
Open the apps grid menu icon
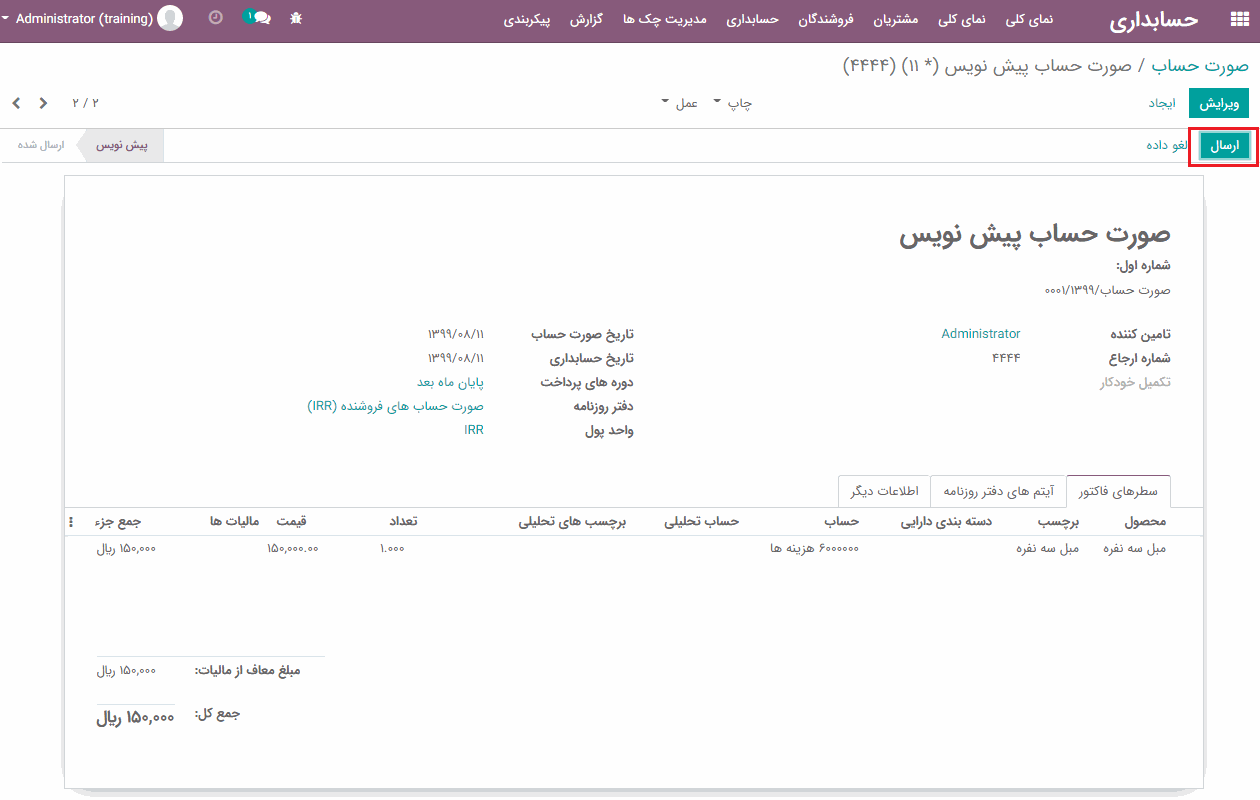[1239, 19]
